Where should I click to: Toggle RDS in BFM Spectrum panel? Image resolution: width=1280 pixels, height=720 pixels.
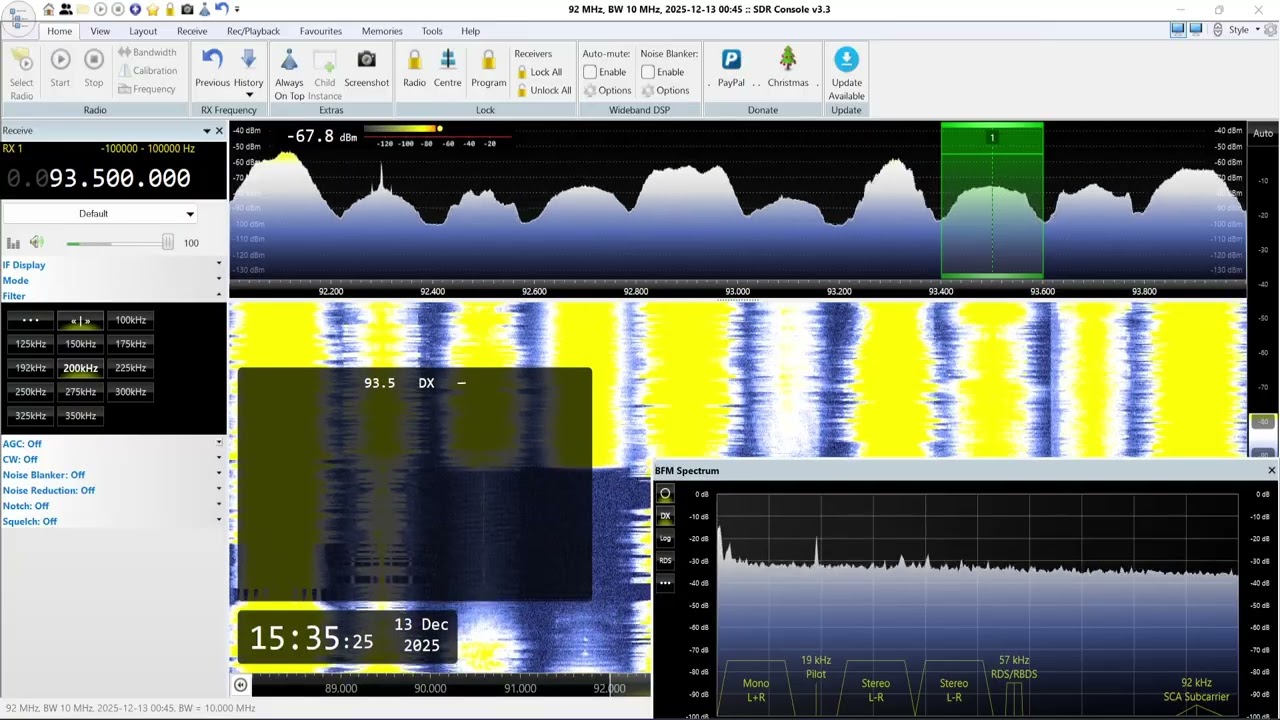coord(665,560)
